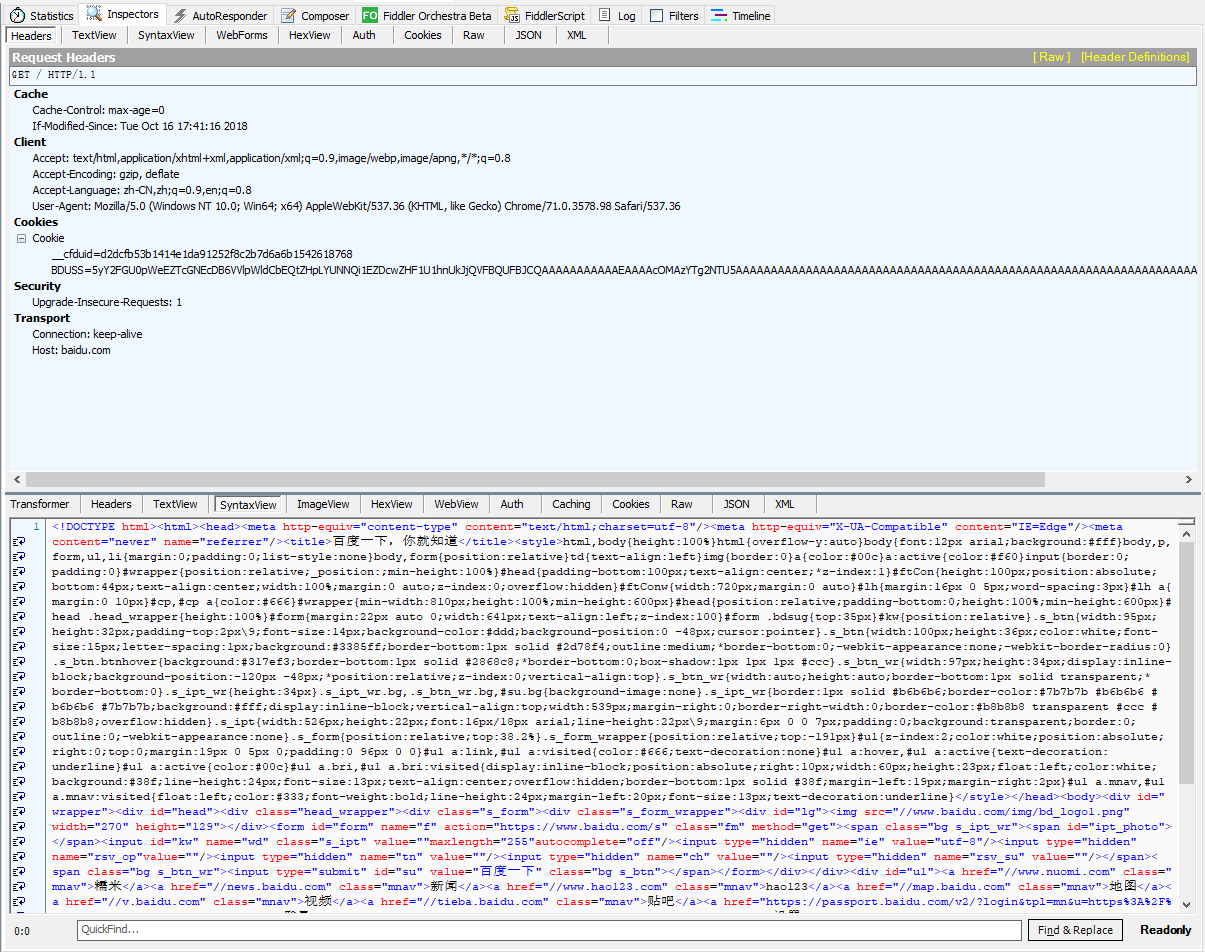Click the [Raw] link in Request Headers
Image resolution: width=1205 pixels, height=952 pixels.
point(1051,57)
